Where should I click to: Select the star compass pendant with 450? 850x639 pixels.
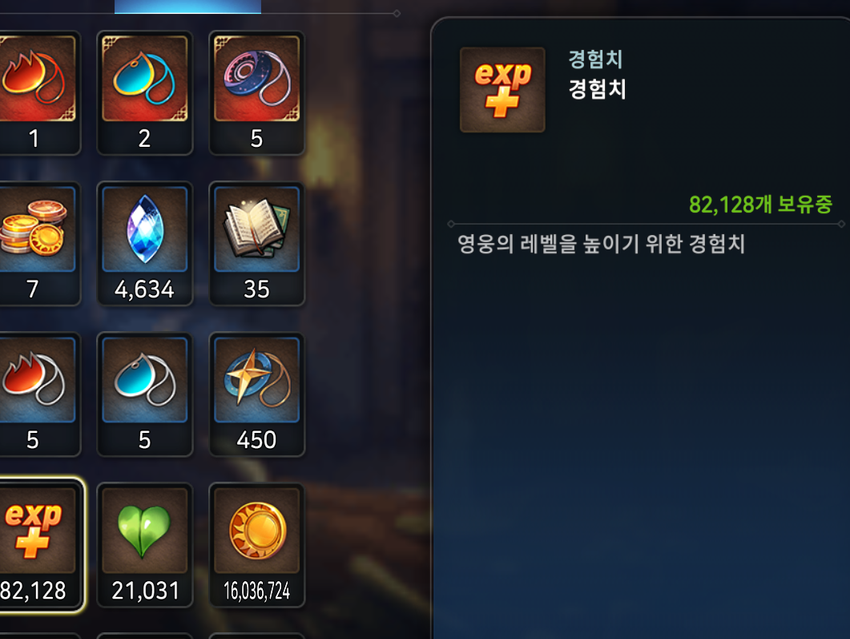(257, 394)
